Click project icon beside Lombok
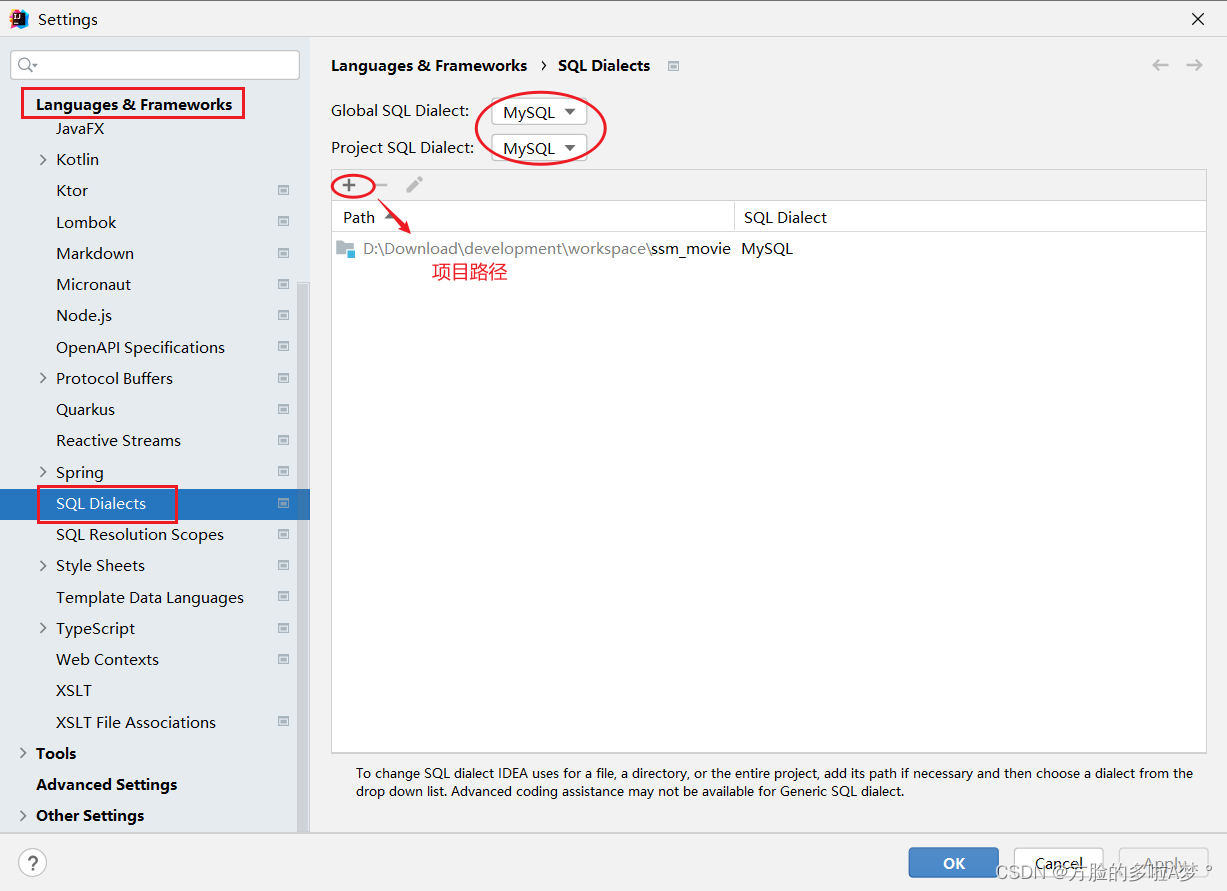1227x891 pixels. (284, 222)
